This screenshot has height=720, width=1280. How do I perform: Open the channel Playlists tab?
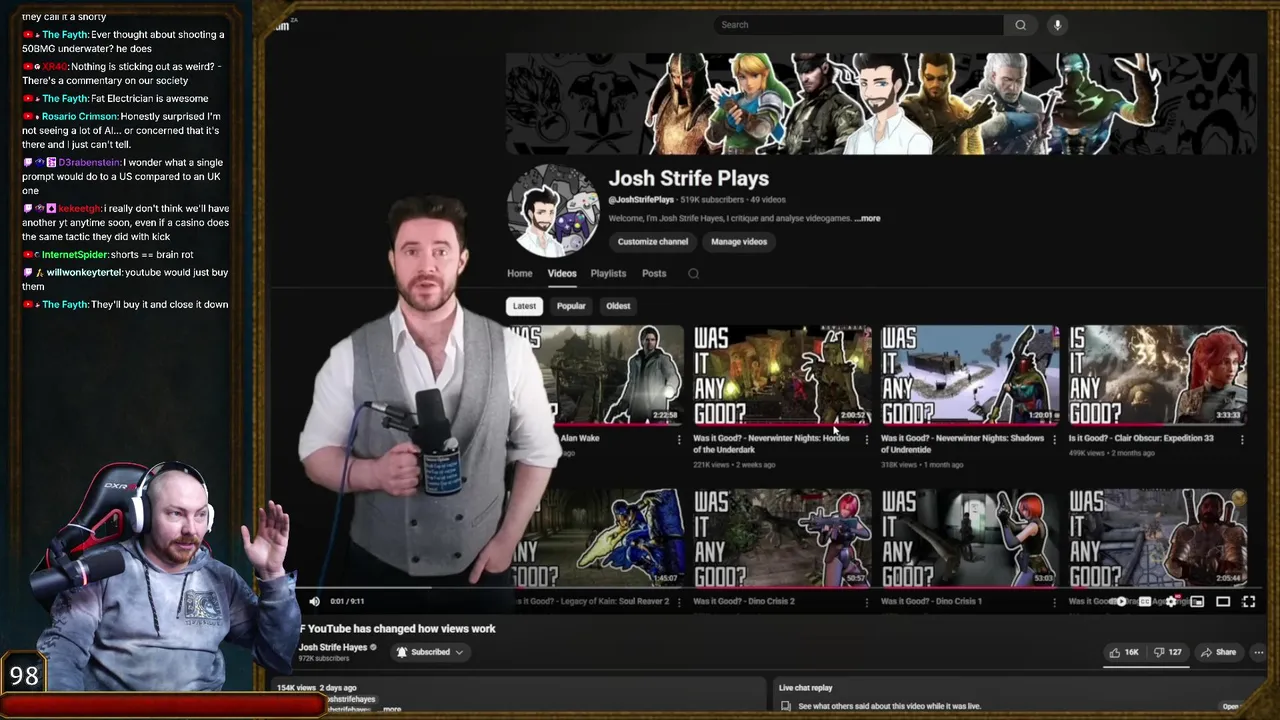pos(608,273)
